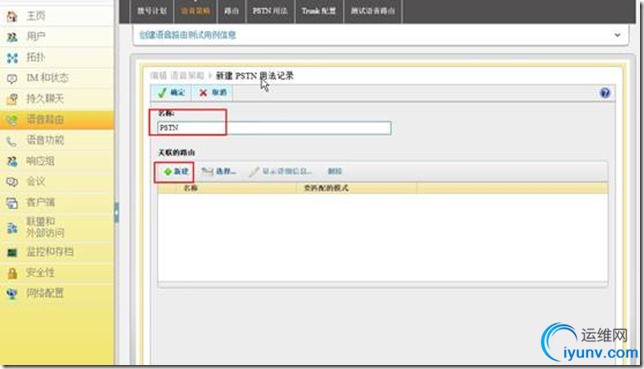Switch to the 语音策略 tab
The height and width of the screenshot is (369, 644).
[196, 11]
